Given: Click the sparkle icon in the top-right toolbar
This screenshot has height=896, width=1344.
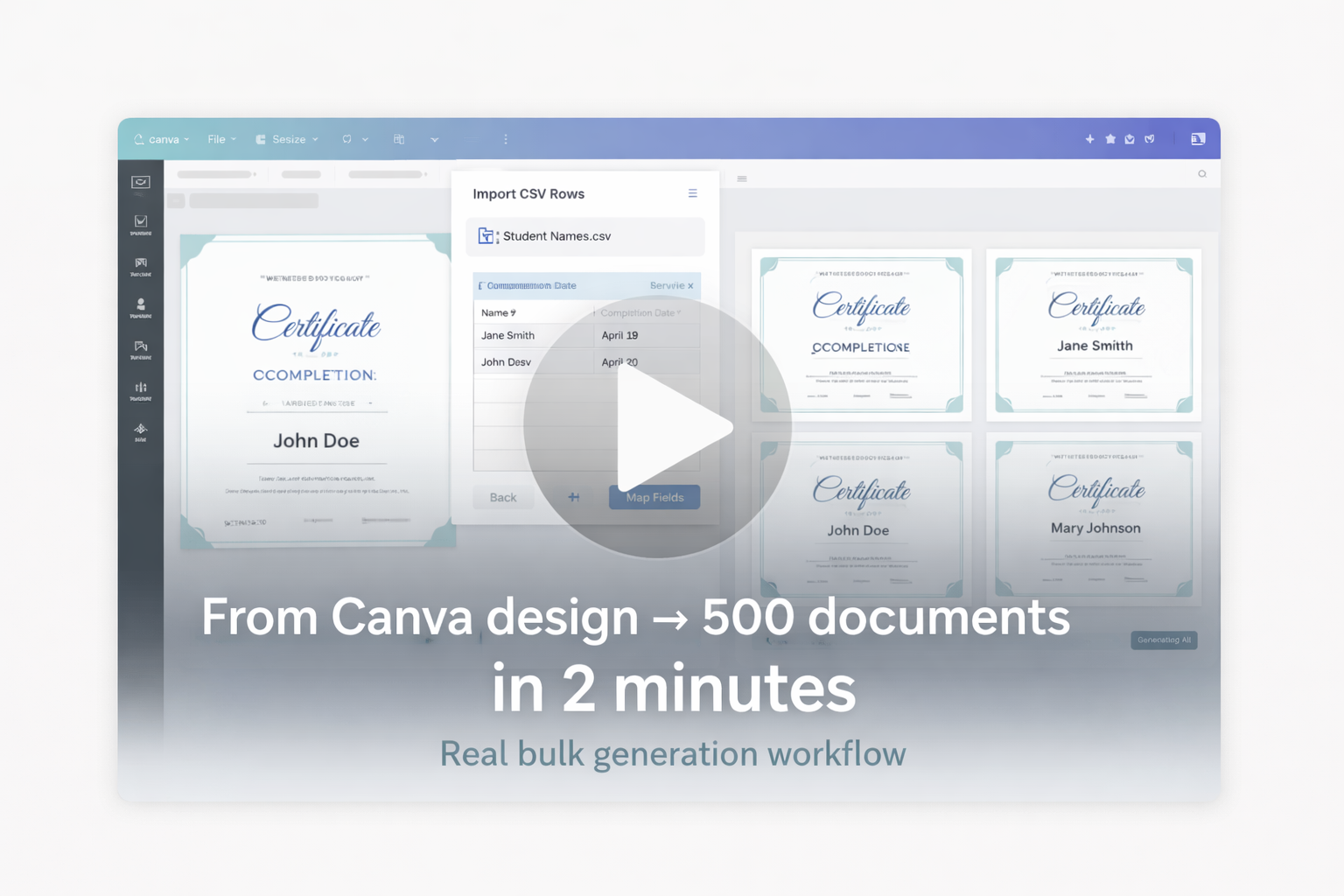Looking at the screenshot, I should tap(1089, 139).
